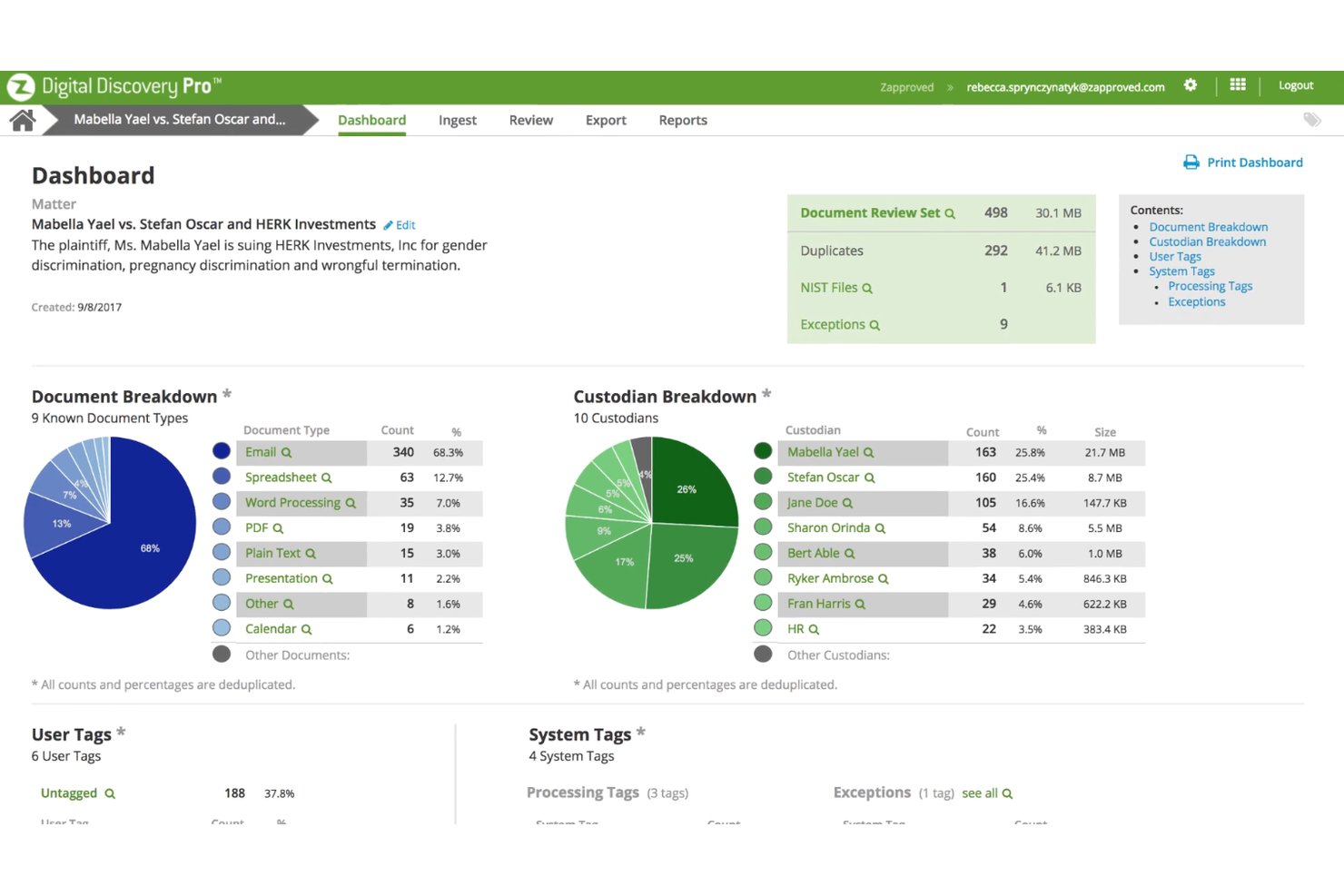Click the magnifier beside Exceptions in summary box
1344x896 pixels.
pyautogui.click(x=875, y=325)
